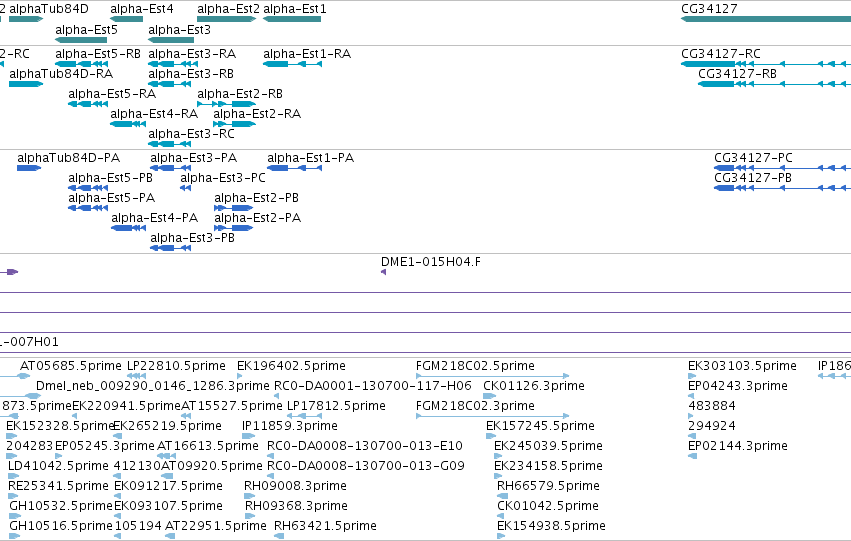Screen dimensions: 851x541
Task: Click protein alpha-Est2-PB
Action: [234, 208]
